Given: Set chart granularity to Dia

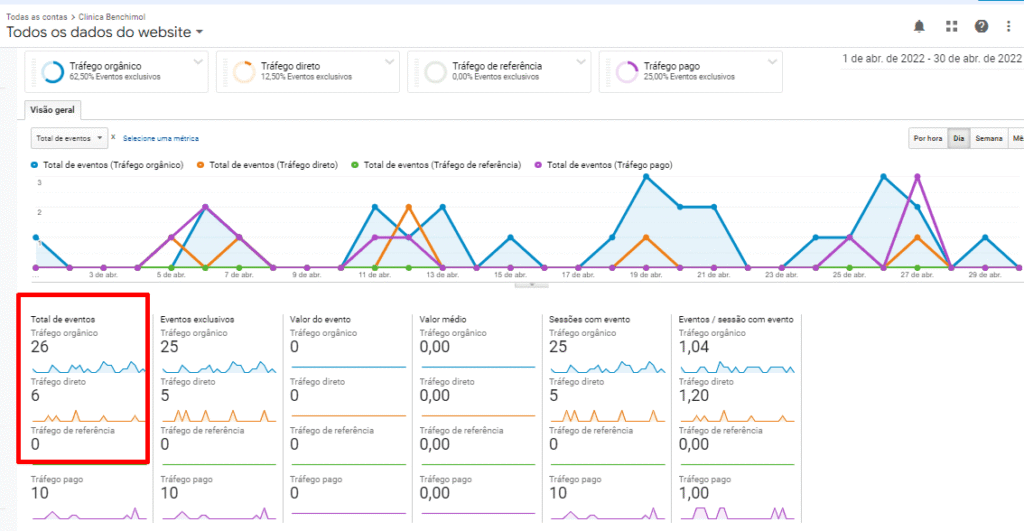Looking at the screenshot, I should tap(958, 138).
